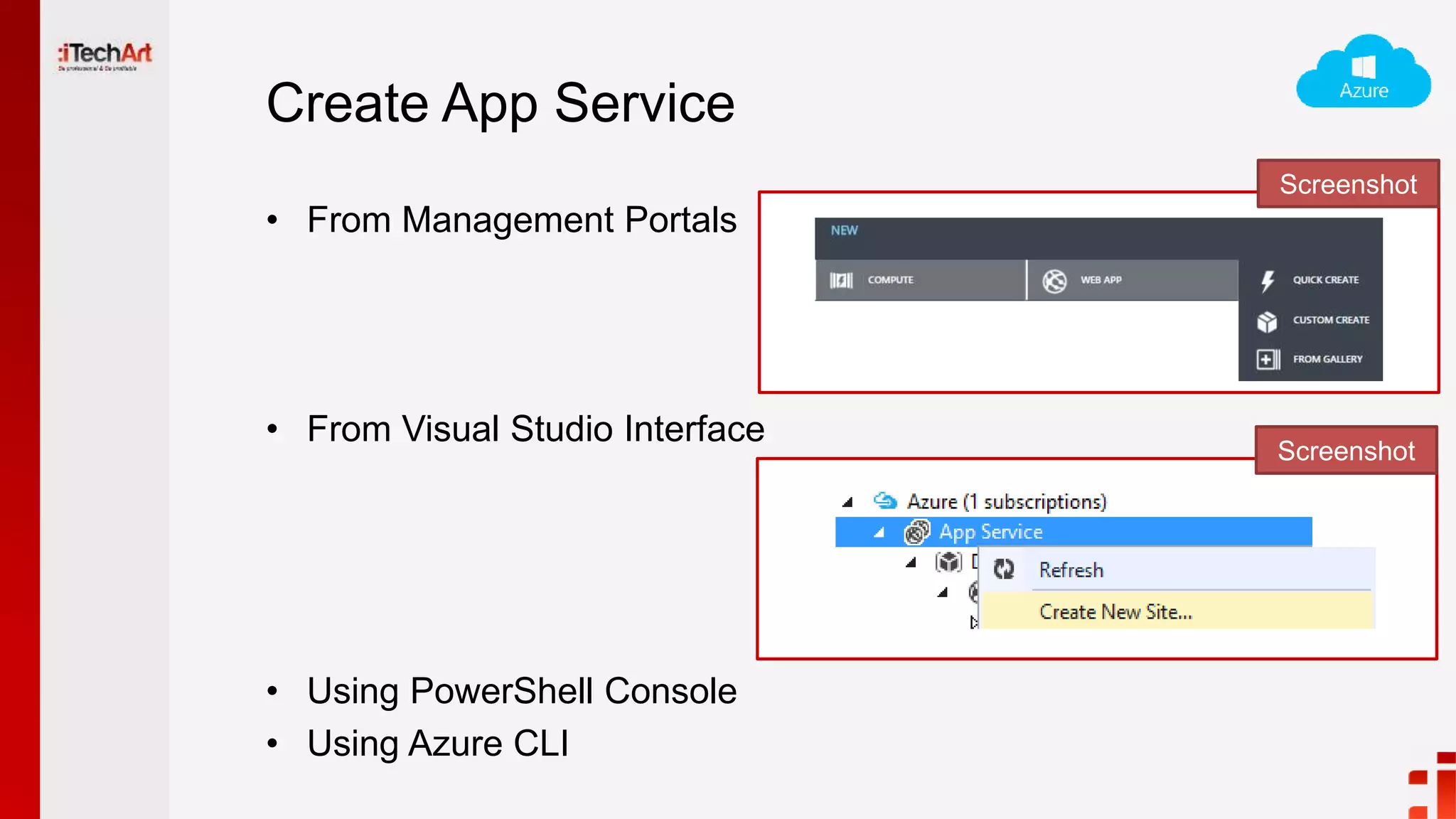Choose CUSTOM CREATE option
1456x819 pixels.
[1312, 321]
